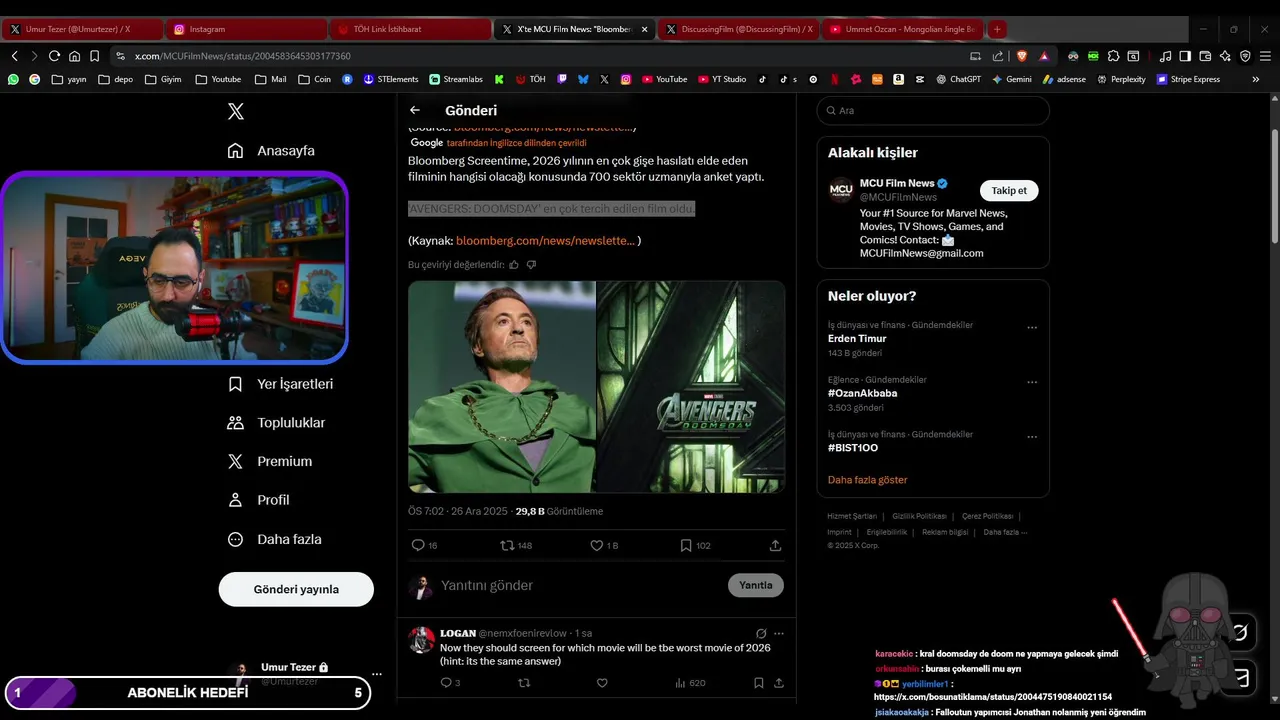Open YT Studio bookmark
Image resolution: width=1280 pixels, height=720 pixels.
(x=722, y=79)
